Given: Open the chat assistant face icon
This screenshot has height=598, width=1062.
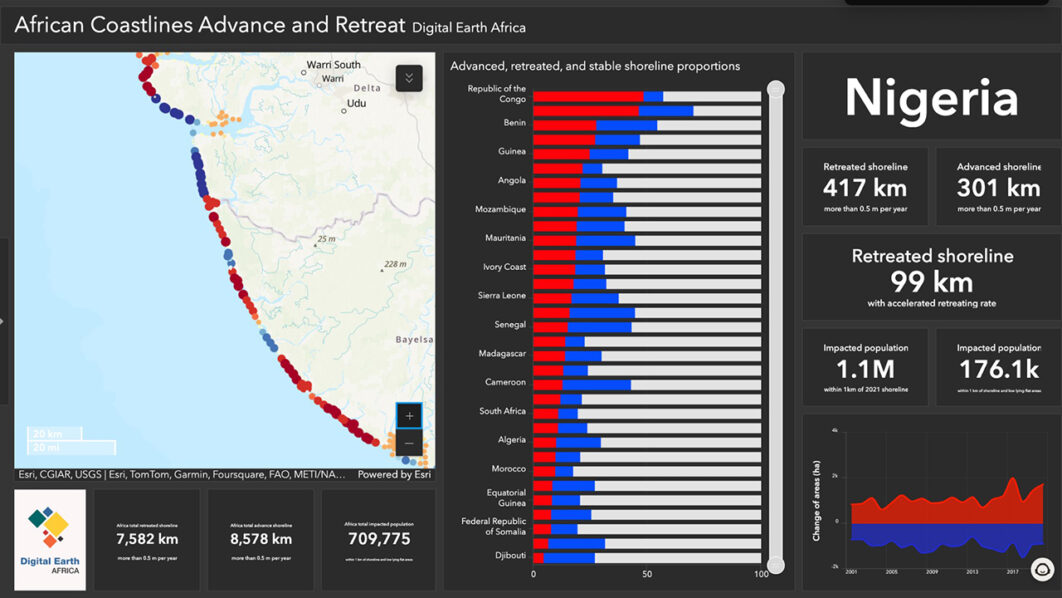Looking at the screenshot, I should [1042, 570].
